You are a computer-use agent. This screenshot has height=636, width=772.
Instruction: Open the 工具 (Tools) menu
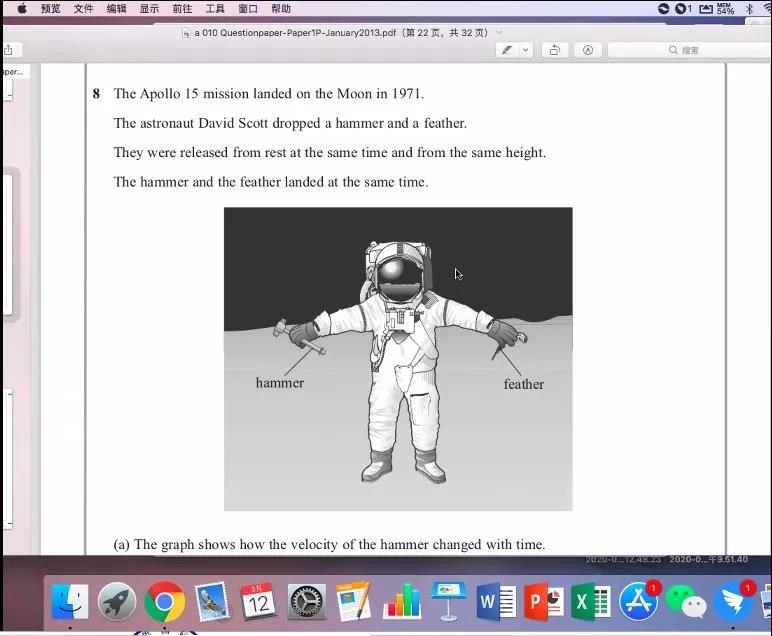point(215,9)
